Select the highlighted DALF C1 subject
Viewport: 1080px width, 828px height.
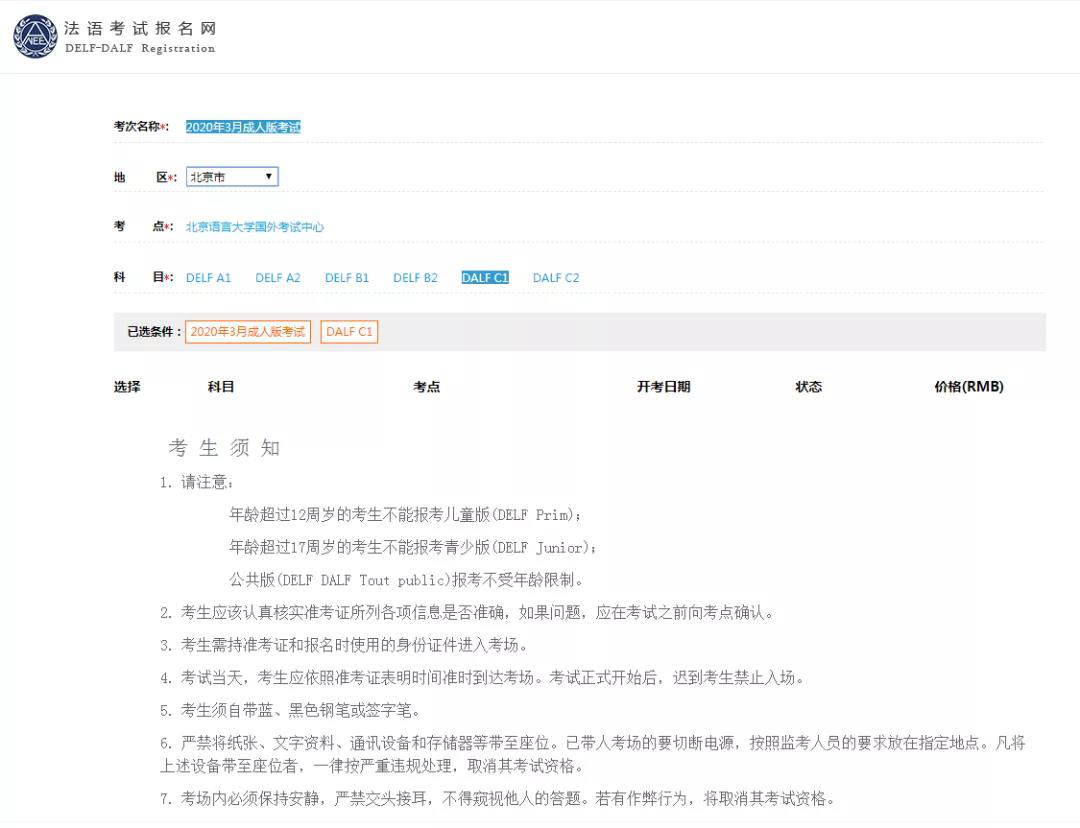484,277
